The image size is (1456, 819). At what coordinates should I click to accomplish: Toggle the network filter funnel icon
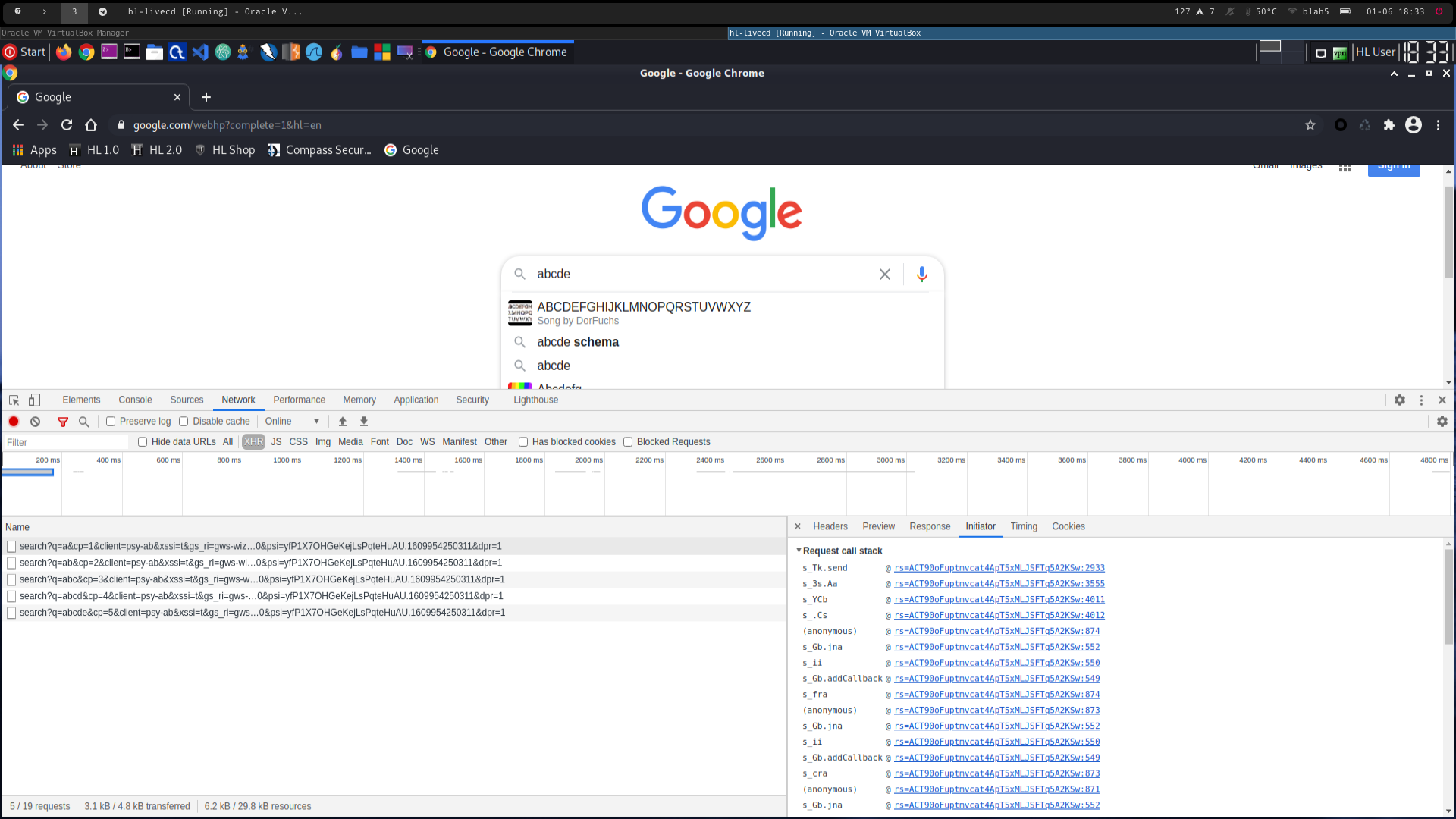[63, 422]
